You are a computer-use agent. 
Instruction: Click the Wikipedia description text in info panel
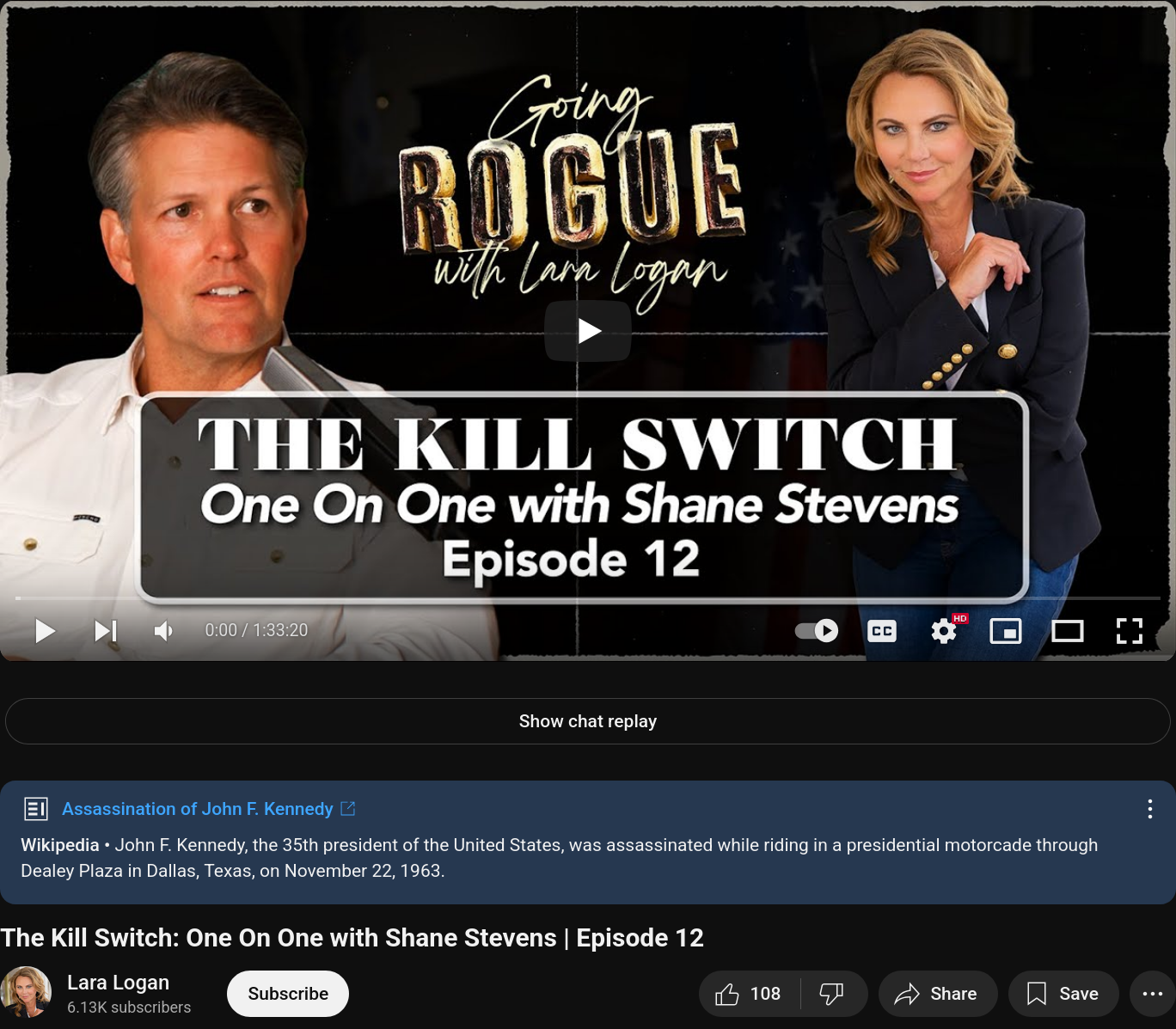tap(559, 858)
